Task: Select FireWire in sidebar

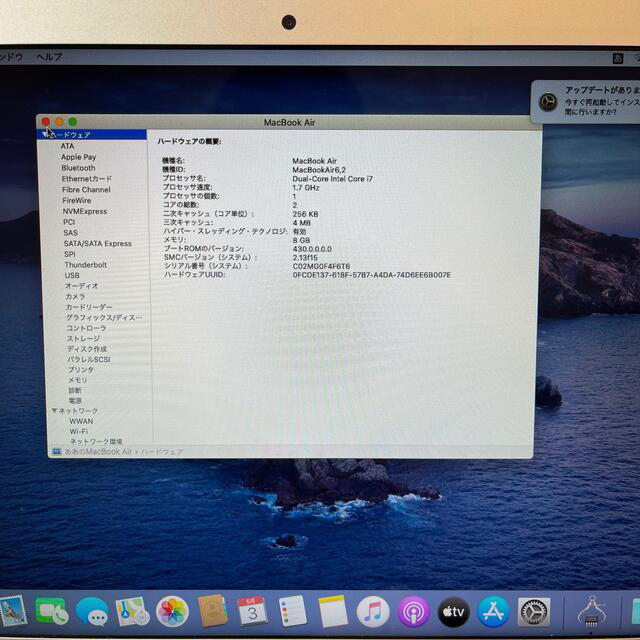Action: pyautogui.click(x=77, y=200)
